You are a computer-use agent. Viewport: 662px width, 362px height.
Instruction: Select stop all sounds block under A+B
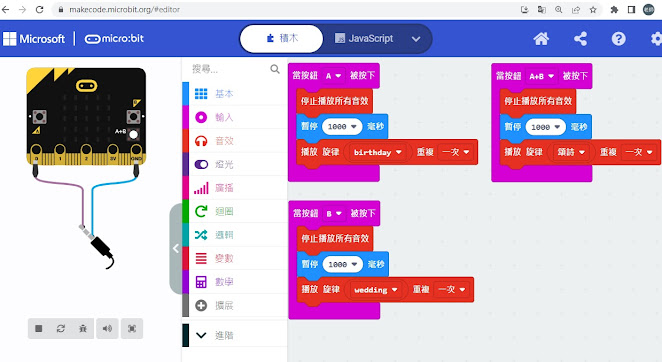[538, 101]
